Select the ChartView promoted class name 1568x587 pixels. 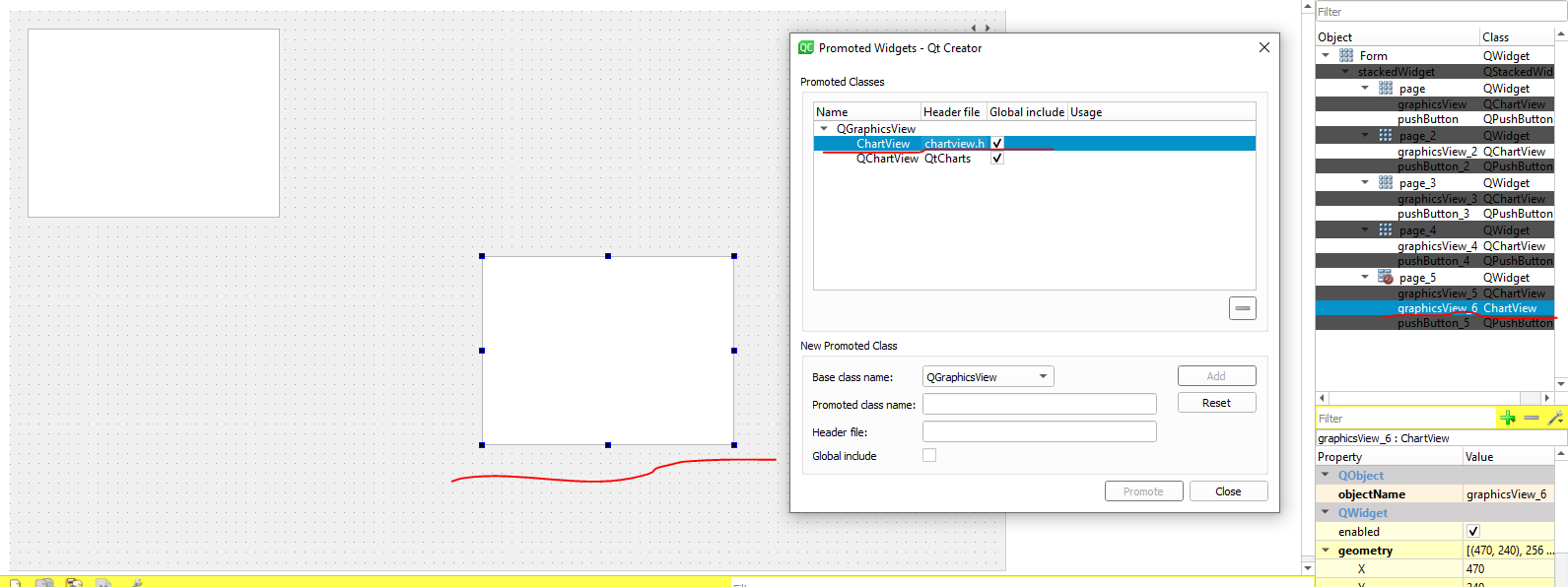point(883,143)
